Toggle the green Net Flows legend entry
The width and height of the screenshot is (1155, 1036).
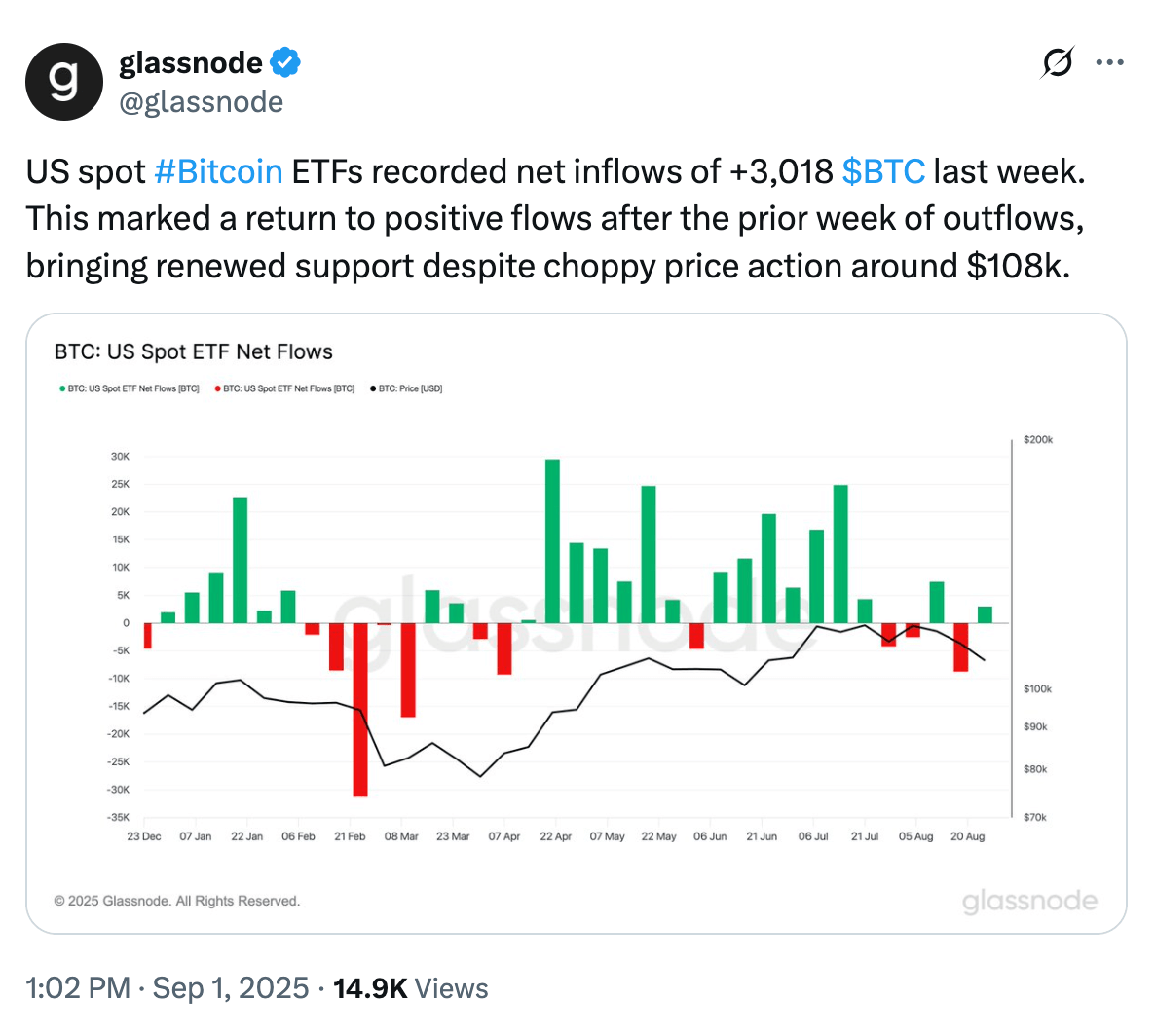[x=130, y=388]
